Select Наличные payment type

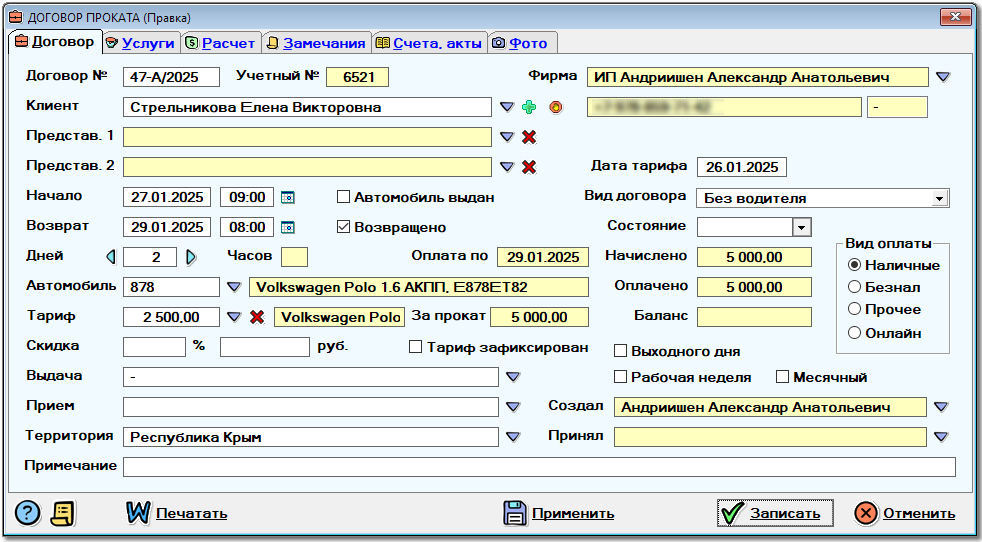pos(854,265)
